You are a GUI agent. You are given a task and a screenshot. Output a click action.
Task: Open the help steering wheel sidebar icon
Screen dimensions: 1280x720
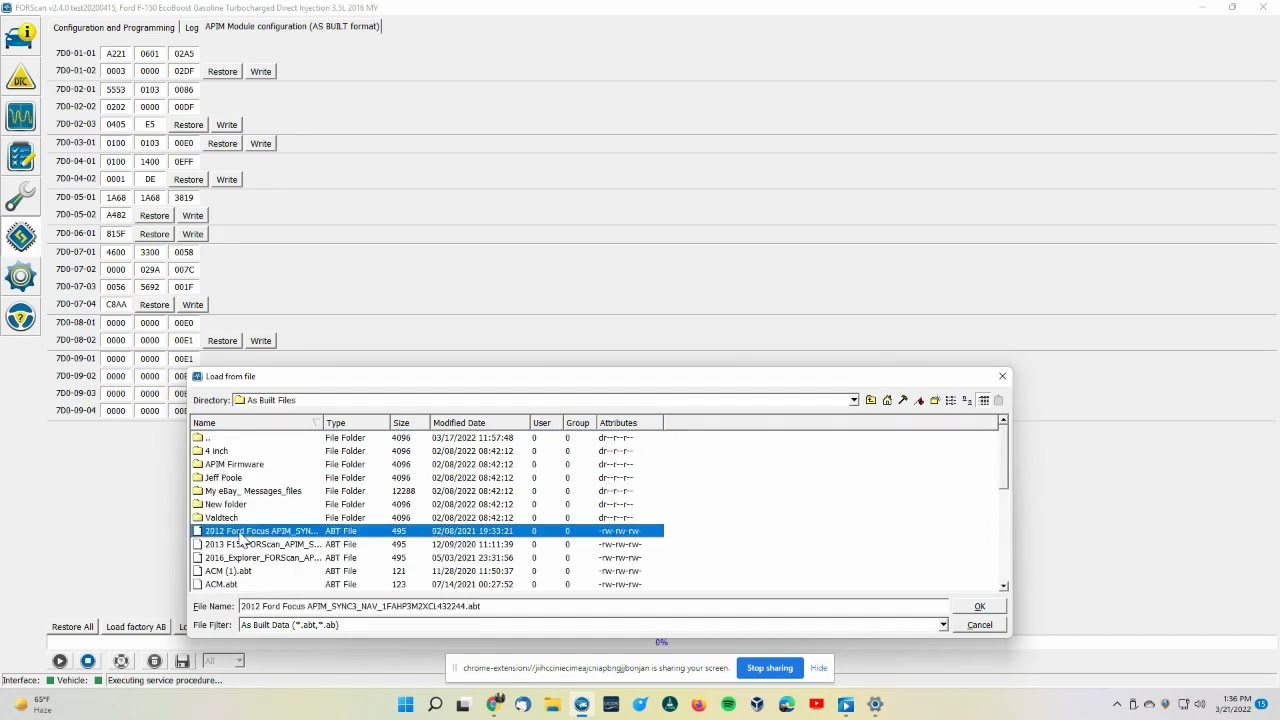pos(20,317)
